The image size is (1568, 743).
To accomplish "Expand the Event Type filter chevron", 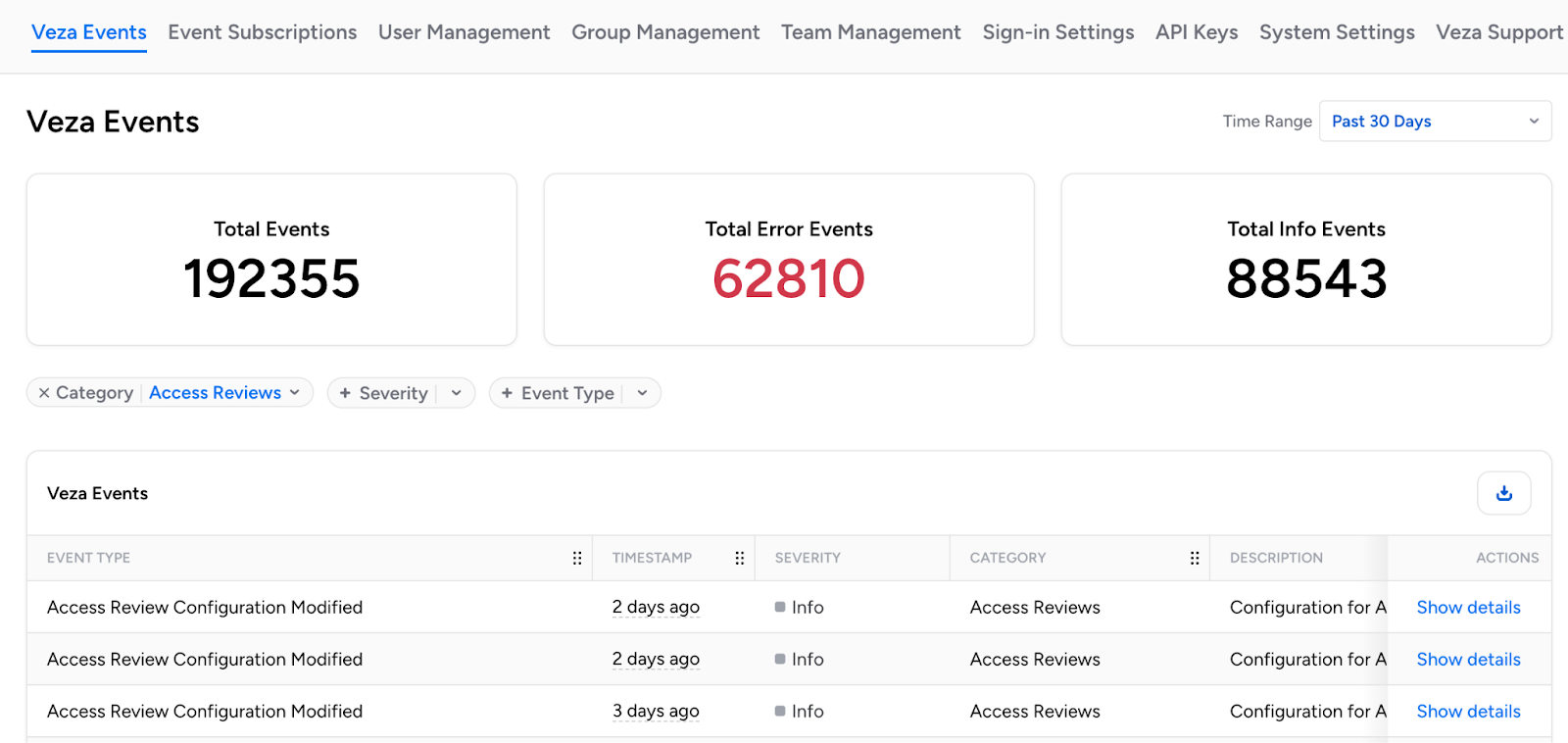I will click(643, 393).
